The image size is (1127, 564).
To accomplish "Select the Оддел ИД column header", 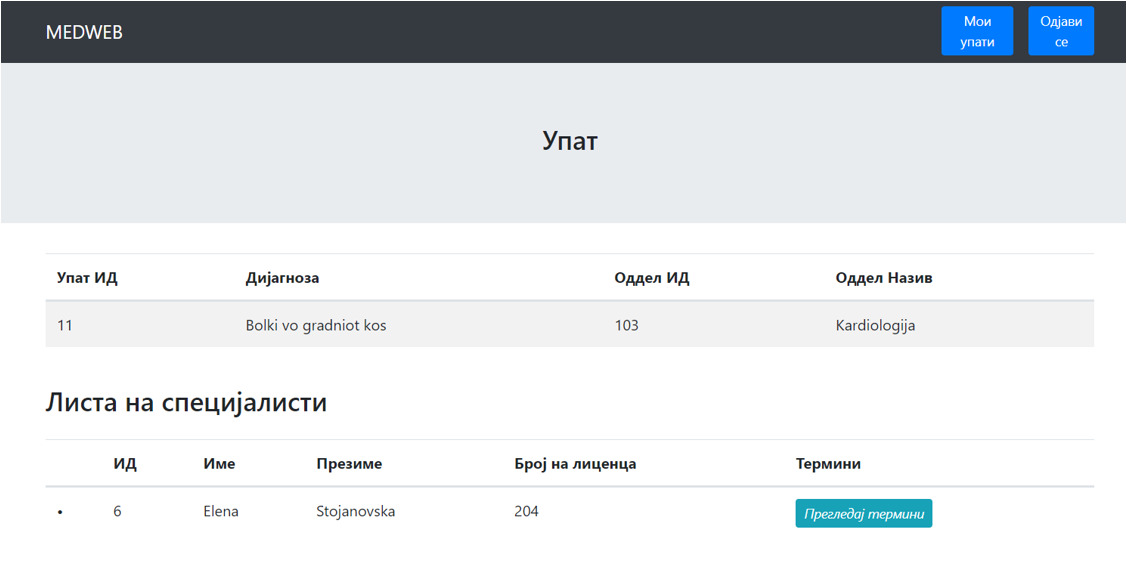I will click(x=651, y=277).
